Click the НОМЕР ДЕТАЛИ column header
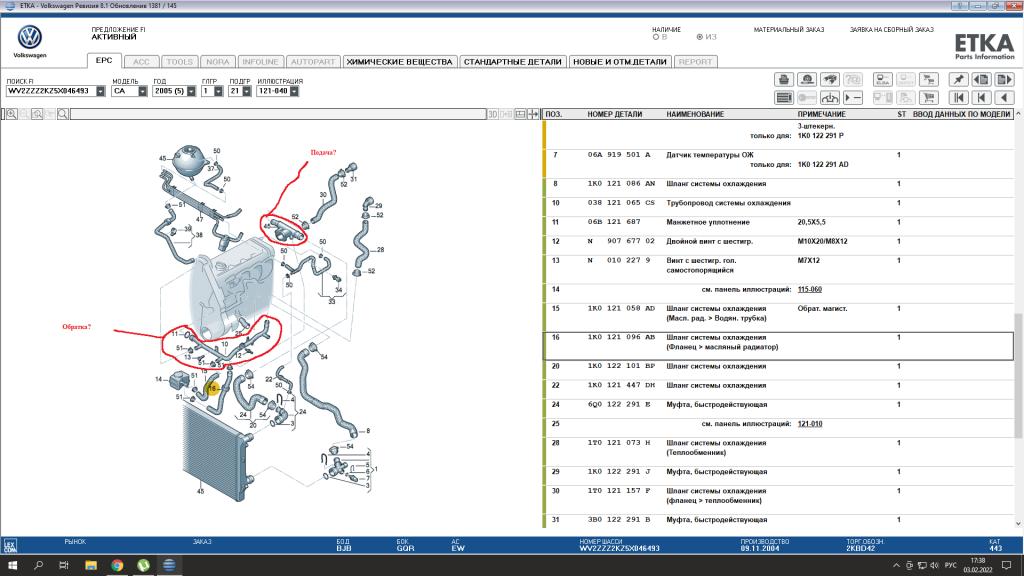The image size is (1024, 576). (615, 114)
